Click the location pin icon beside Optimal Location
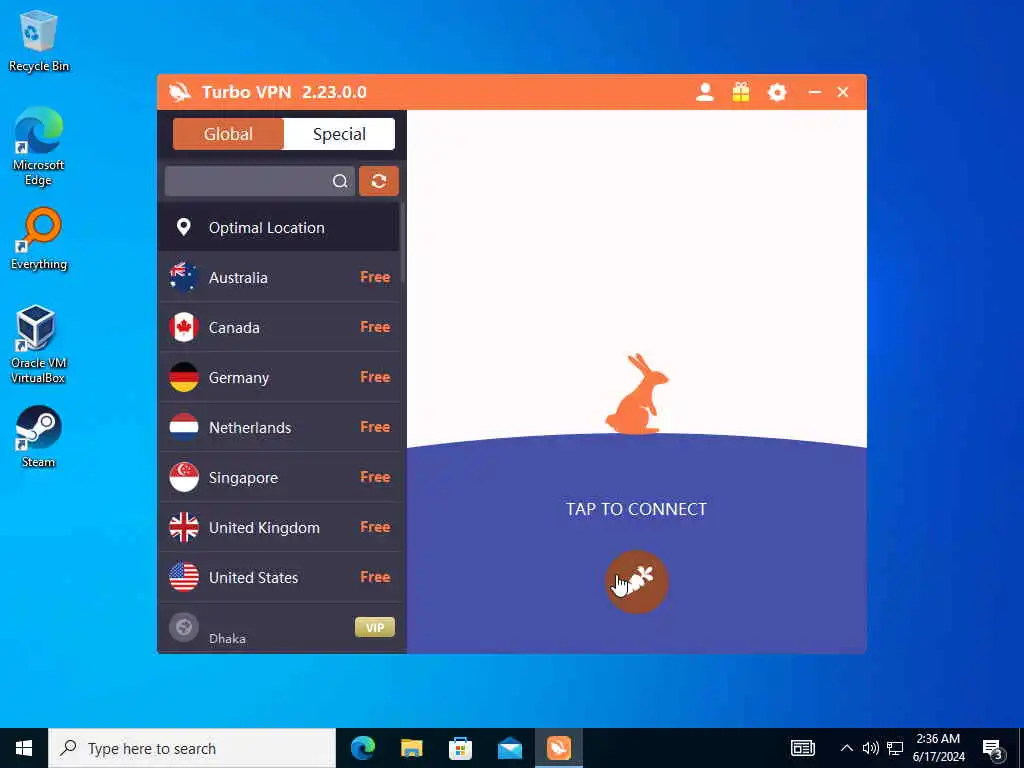Image resolution: width=1024 pixels, height=768 pixels. 184,227
